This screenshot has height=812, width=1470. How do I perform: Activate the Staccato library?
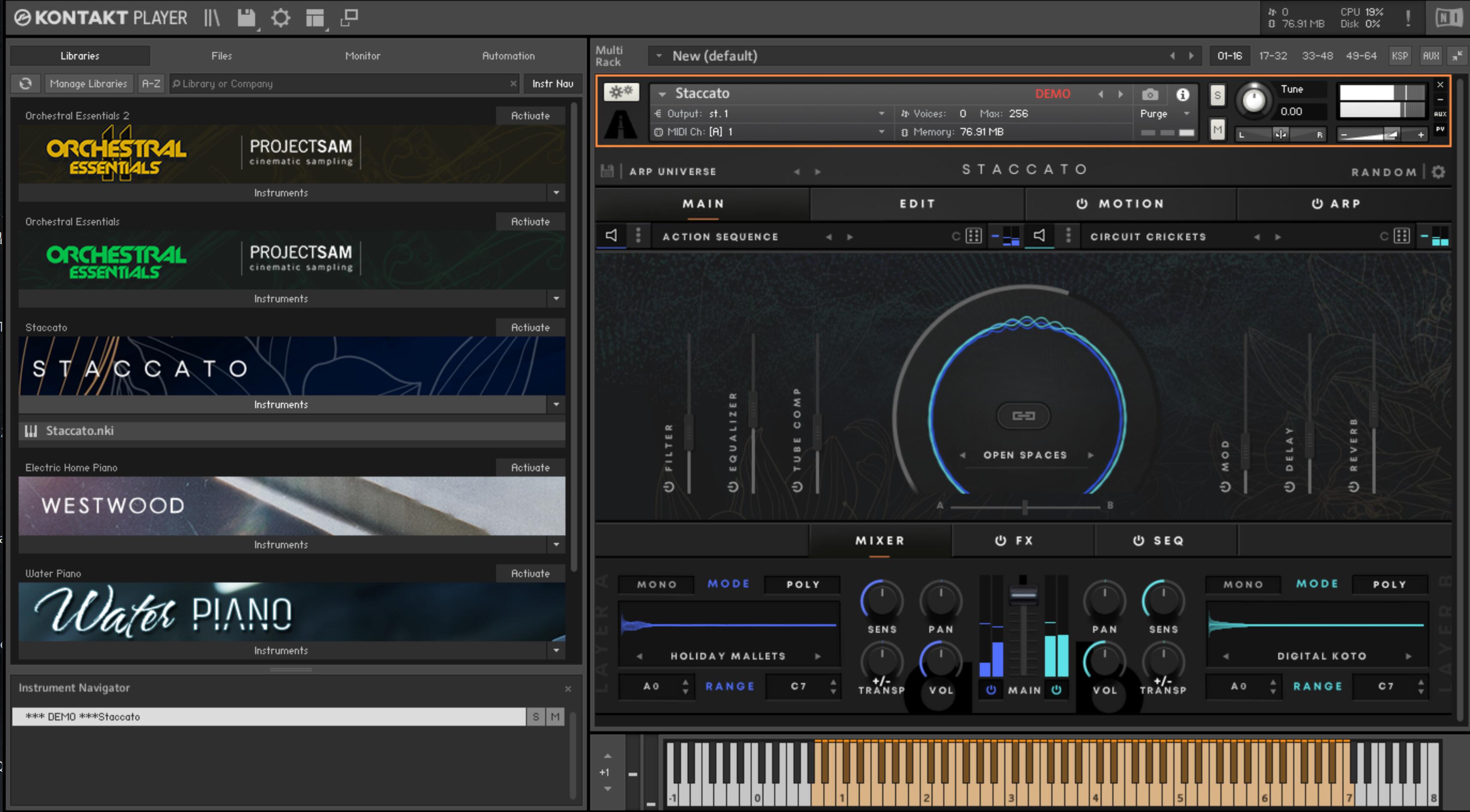pyautogui.click(x=530, y=327)
